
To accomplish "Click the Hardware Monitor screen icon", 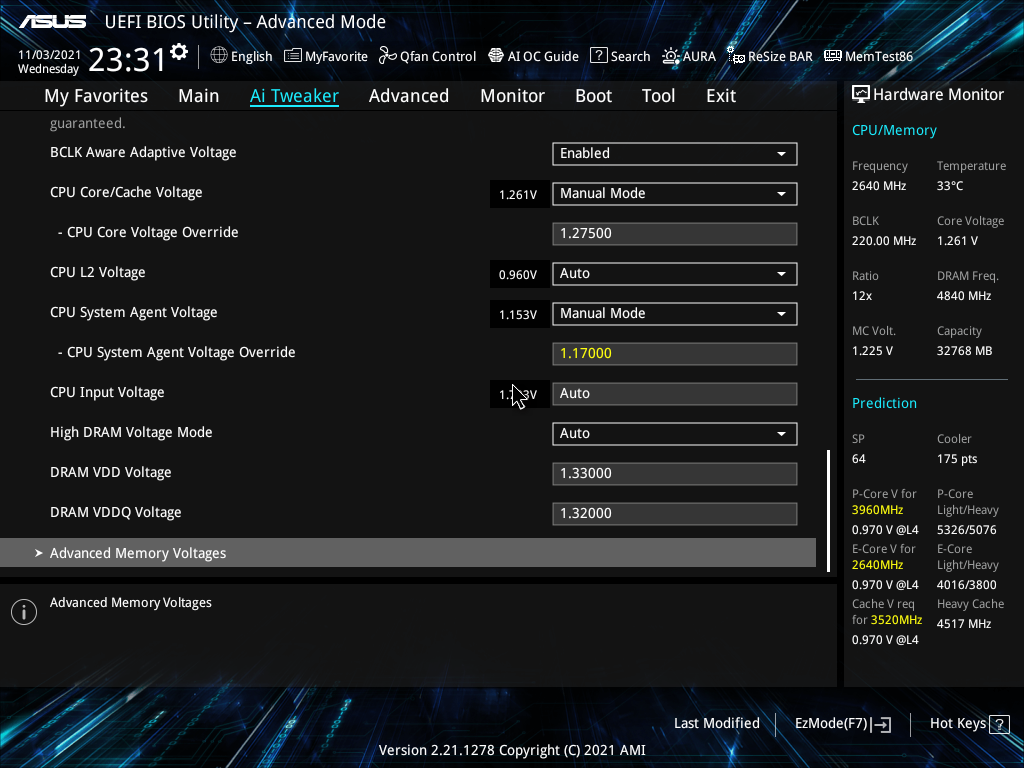I will 861,95.
